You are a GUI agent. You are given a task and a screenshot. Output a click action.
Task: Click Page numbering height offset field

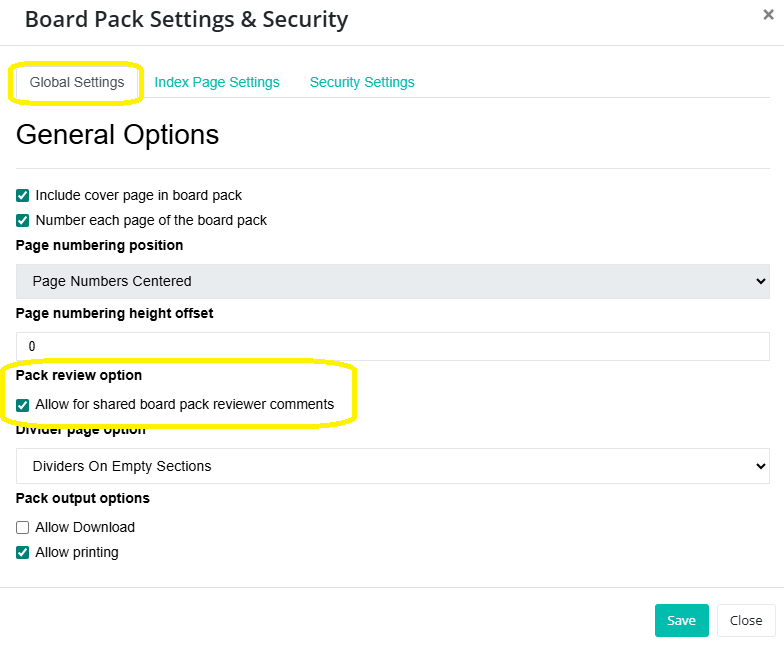(x=392, y=346)
